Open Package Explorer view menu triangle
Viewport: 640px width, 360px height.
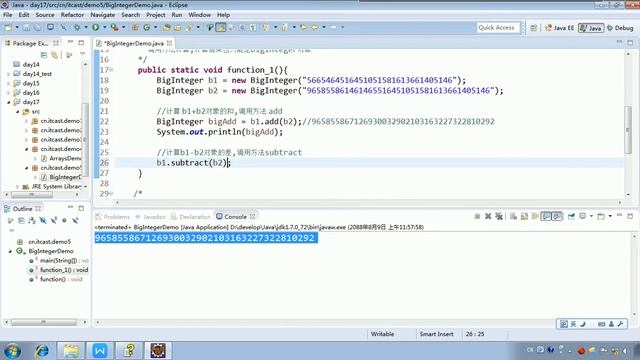pyautogui.click(x=82, y=54)
